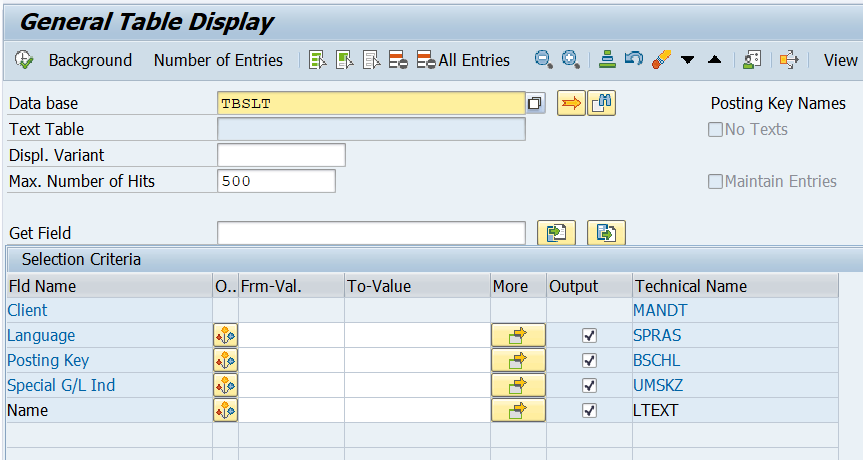Click the Displ. Variant input field
863x460 pixels.
coord(281,155)
